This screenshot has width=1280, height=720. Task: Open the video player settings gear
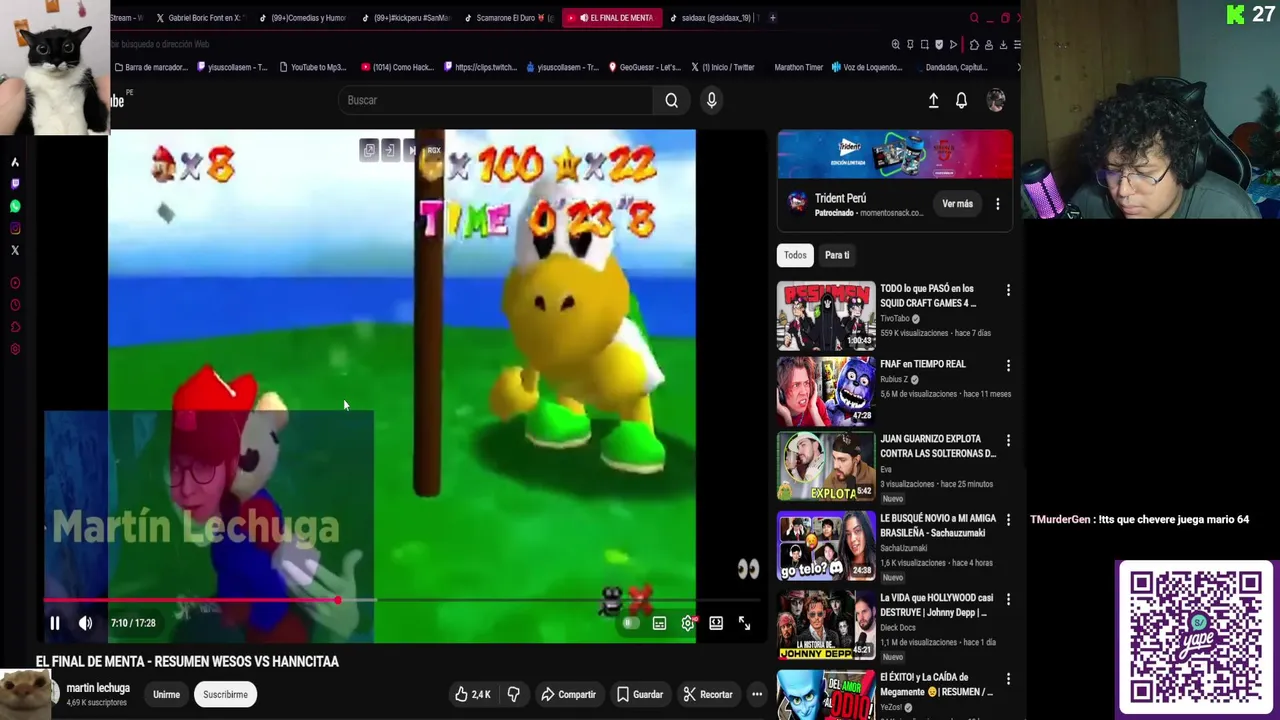pyautogui.click(x=688, y=623)
